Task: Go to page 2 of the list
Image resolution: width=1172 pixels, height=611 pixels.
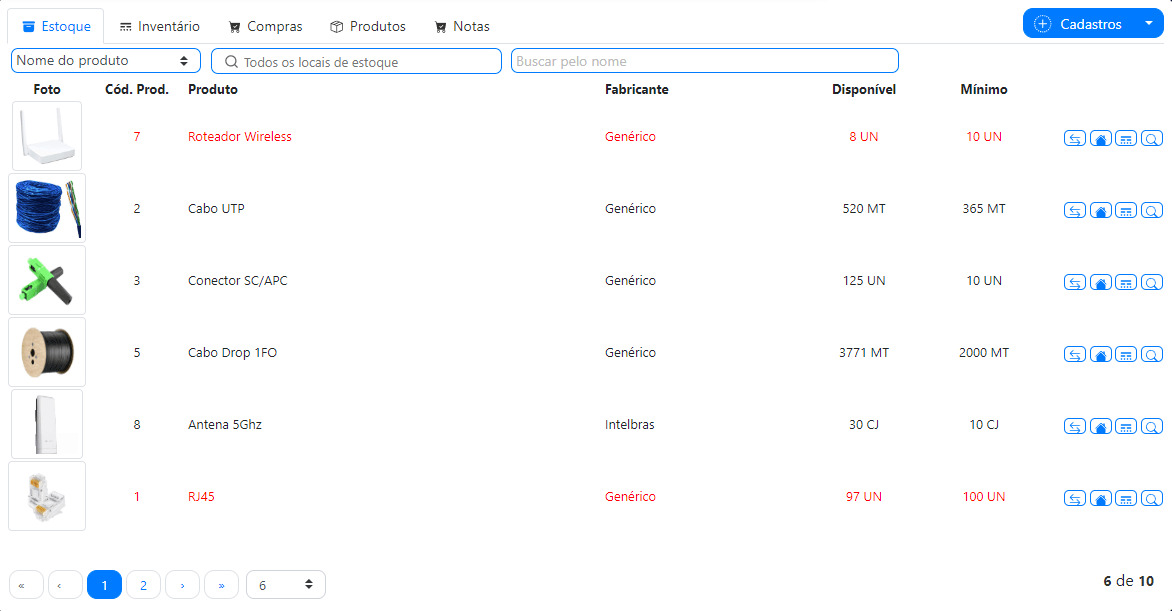Action: (143, 585)
